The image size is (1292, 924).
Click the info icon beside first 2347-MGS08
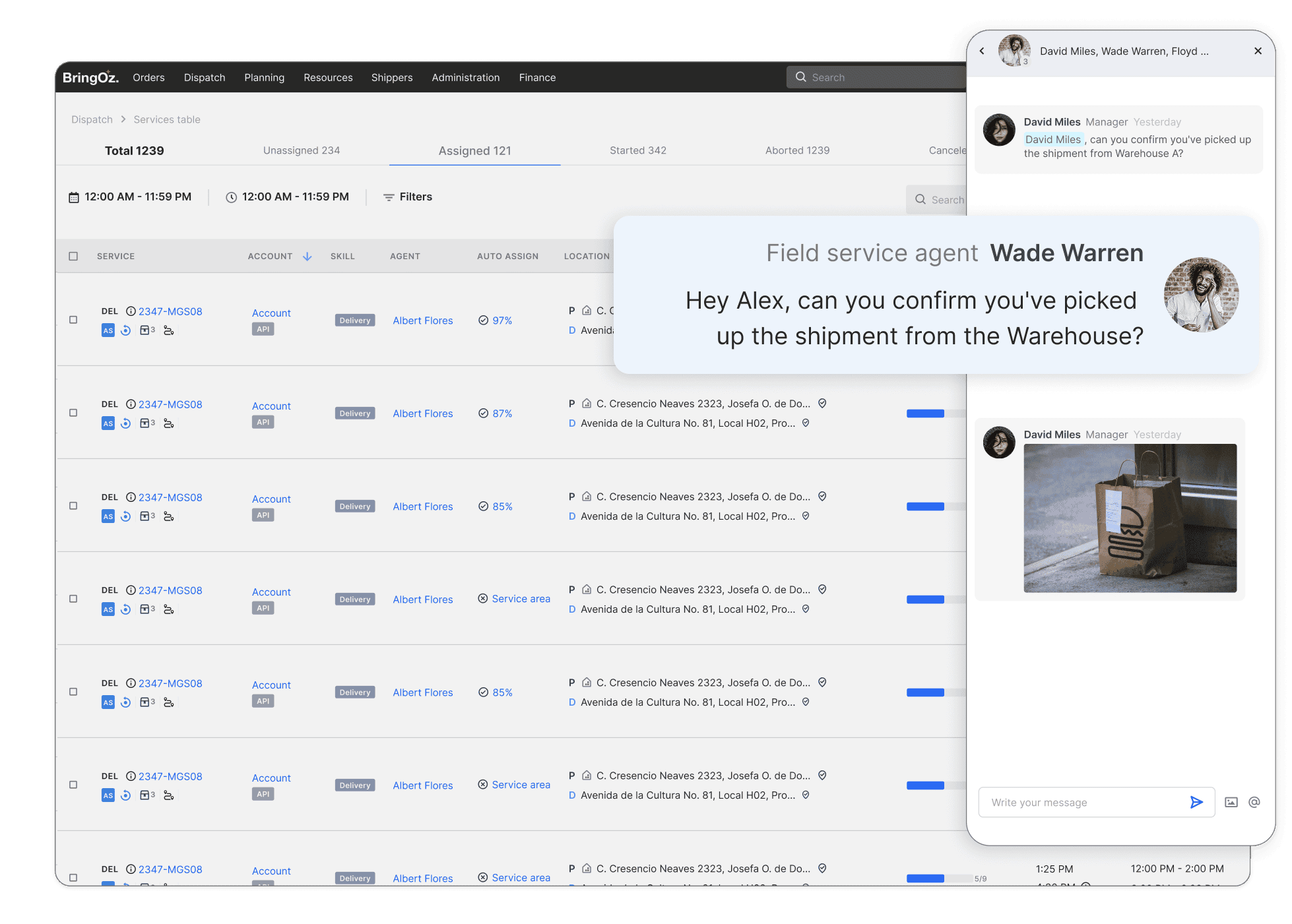131,311
